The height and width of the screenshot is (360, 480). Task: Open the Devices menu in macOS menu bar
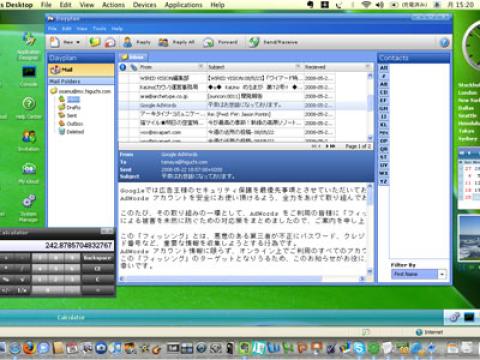pyautogui.click(x=144, y=5)
